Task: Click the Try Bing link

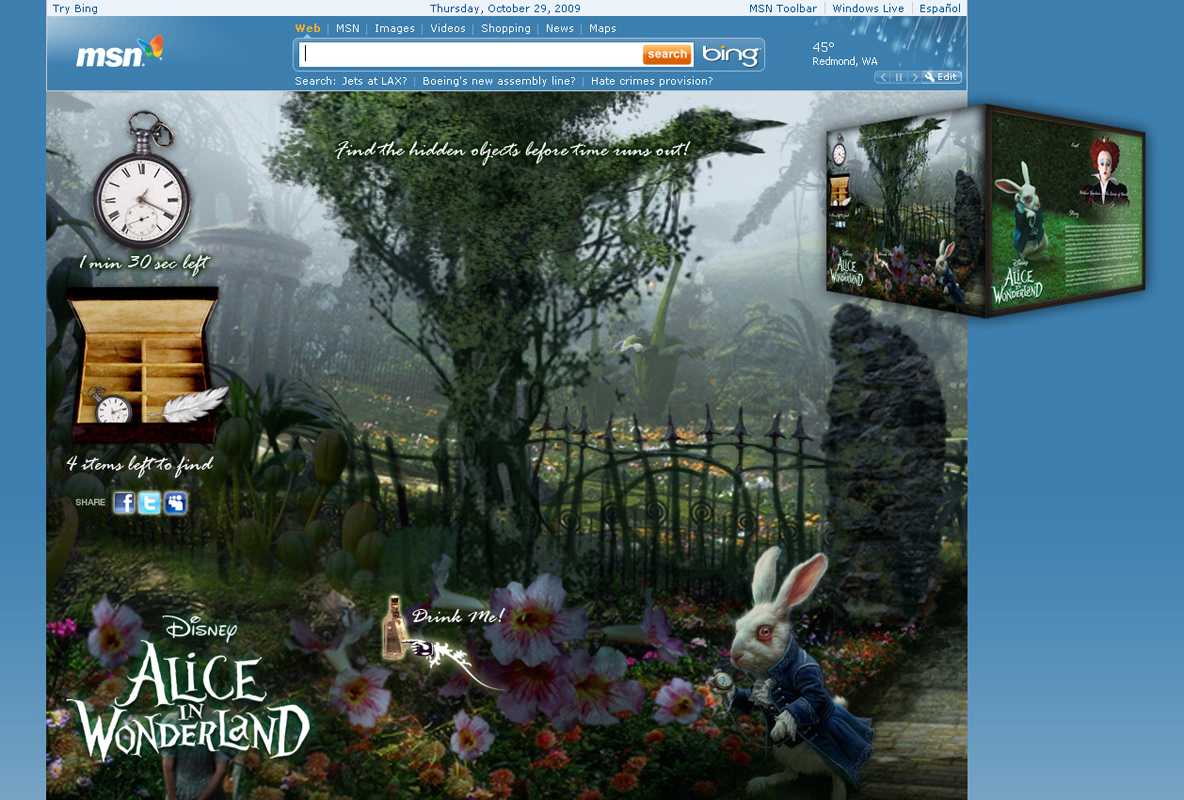Action: click(75, 9)
